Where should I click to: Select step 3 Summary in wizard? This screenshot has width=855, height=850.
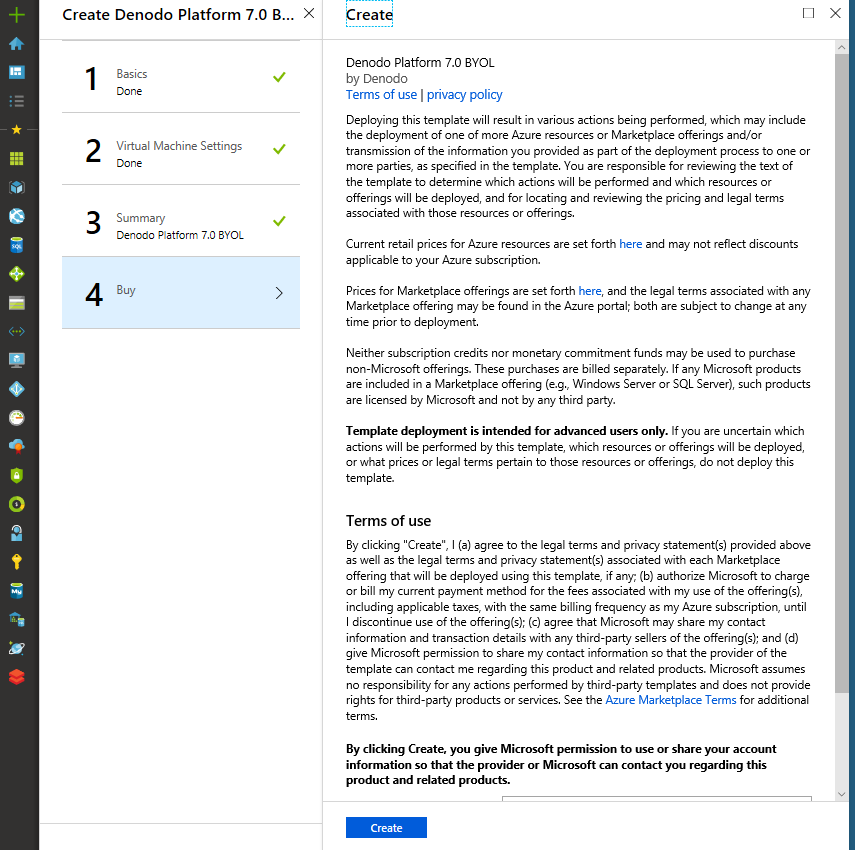tap(181, 221)
